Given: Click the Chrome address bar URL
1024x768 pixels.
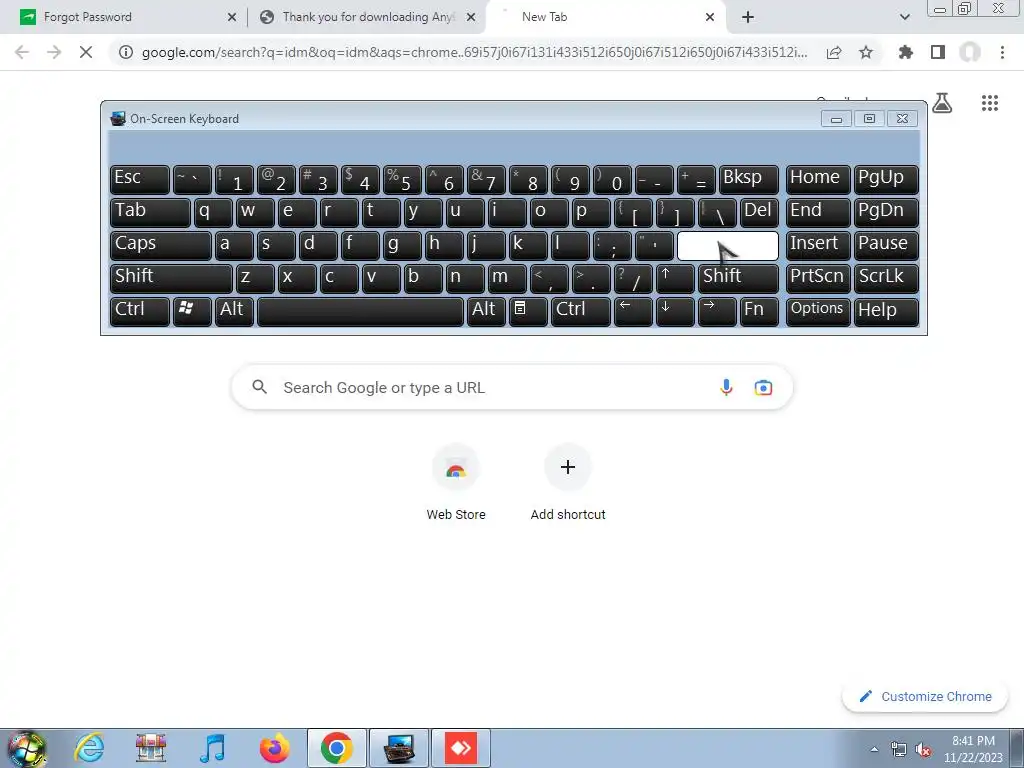Looking at the screenshot, I should [x=474, y=52].
